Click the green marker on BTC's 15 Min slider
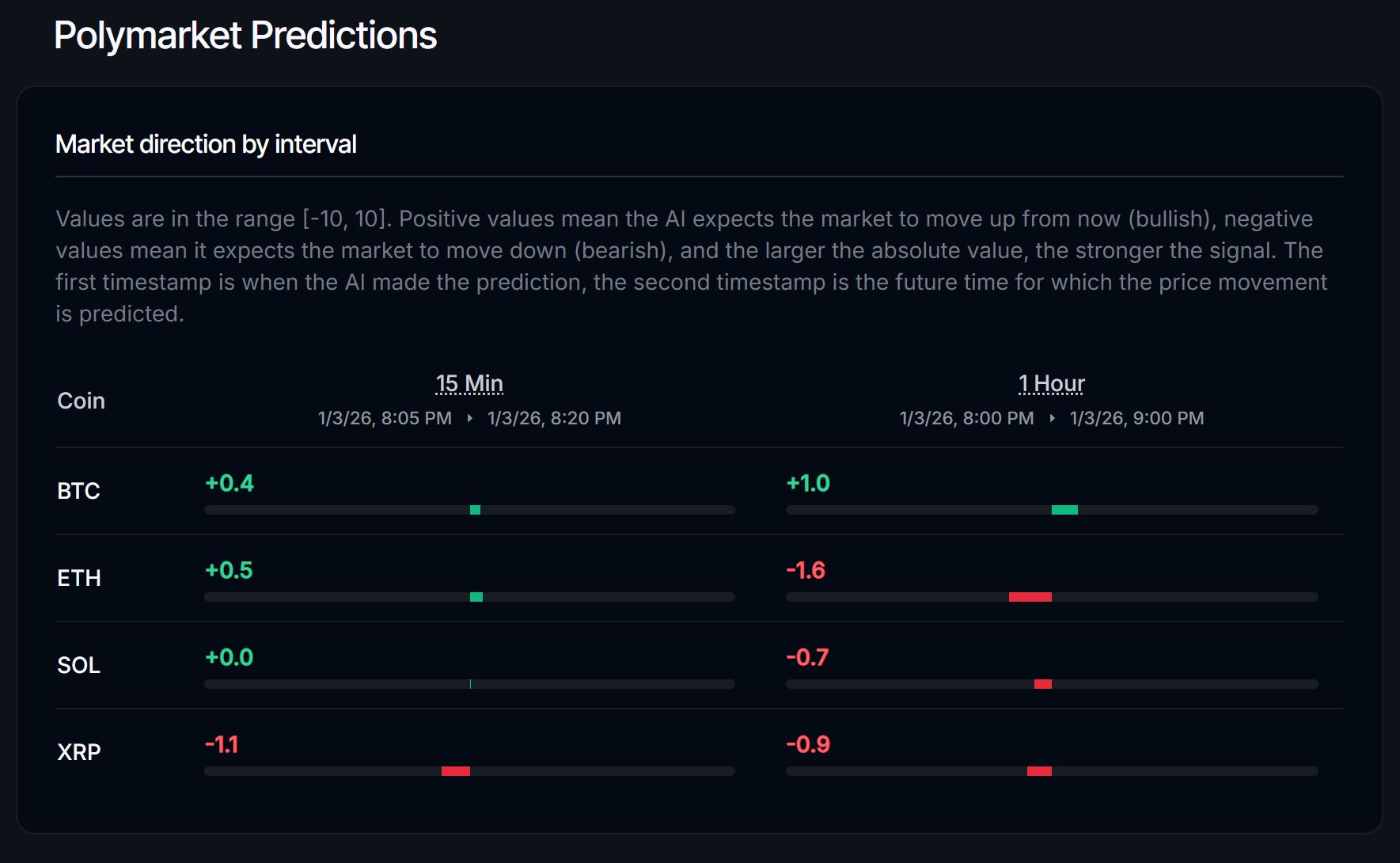The height and width of the screenshot is (863, 1400). pyautogui.click(x=475, y=510)
